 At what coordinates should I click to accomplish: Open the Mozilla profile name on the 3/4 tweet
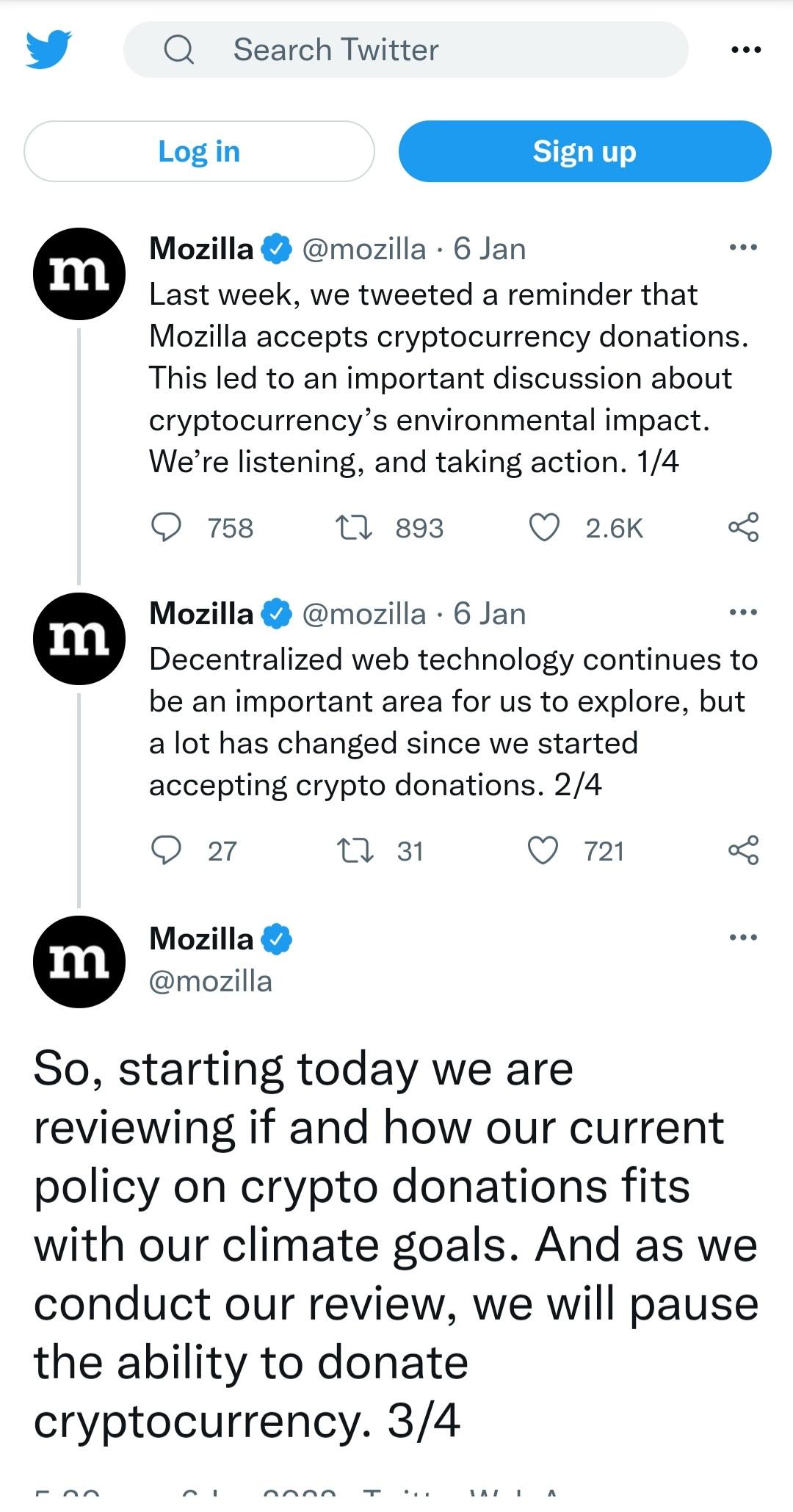point(201,939)
